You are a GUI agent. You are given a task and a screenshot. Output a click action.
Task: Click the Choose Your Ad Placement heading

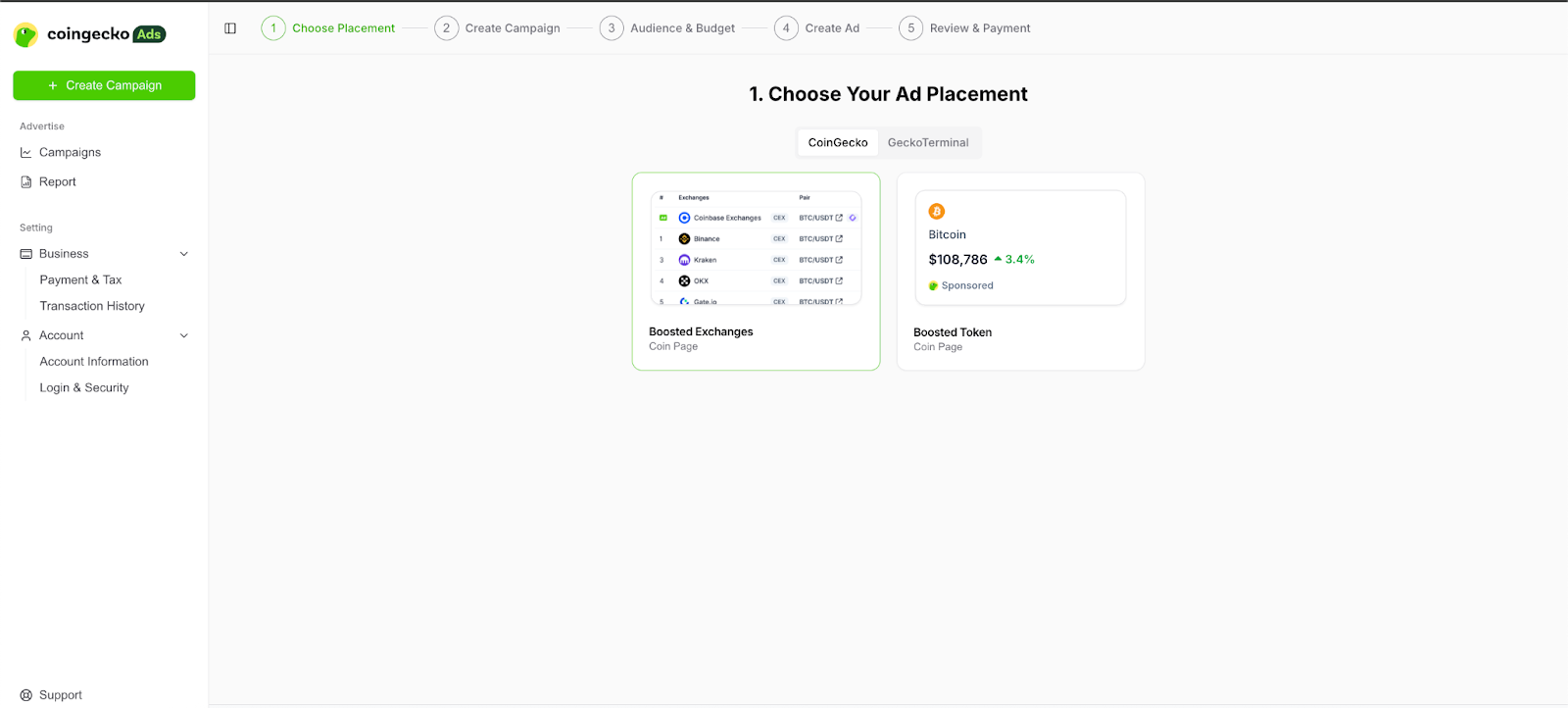tap(888, 94)
